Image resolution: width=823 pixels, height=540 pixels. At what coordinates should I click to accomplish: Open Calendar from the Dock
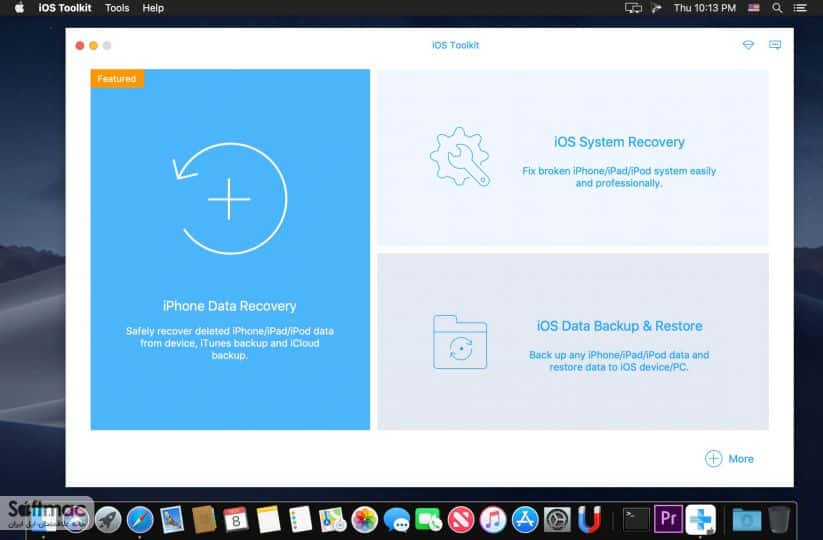pos(236,520)
